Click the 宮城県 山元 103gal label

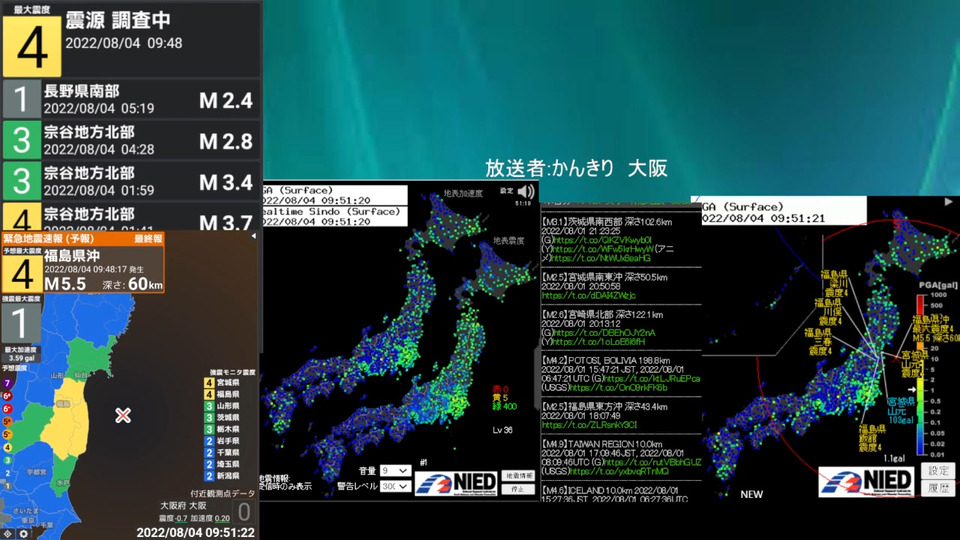[x=901, y=411]
